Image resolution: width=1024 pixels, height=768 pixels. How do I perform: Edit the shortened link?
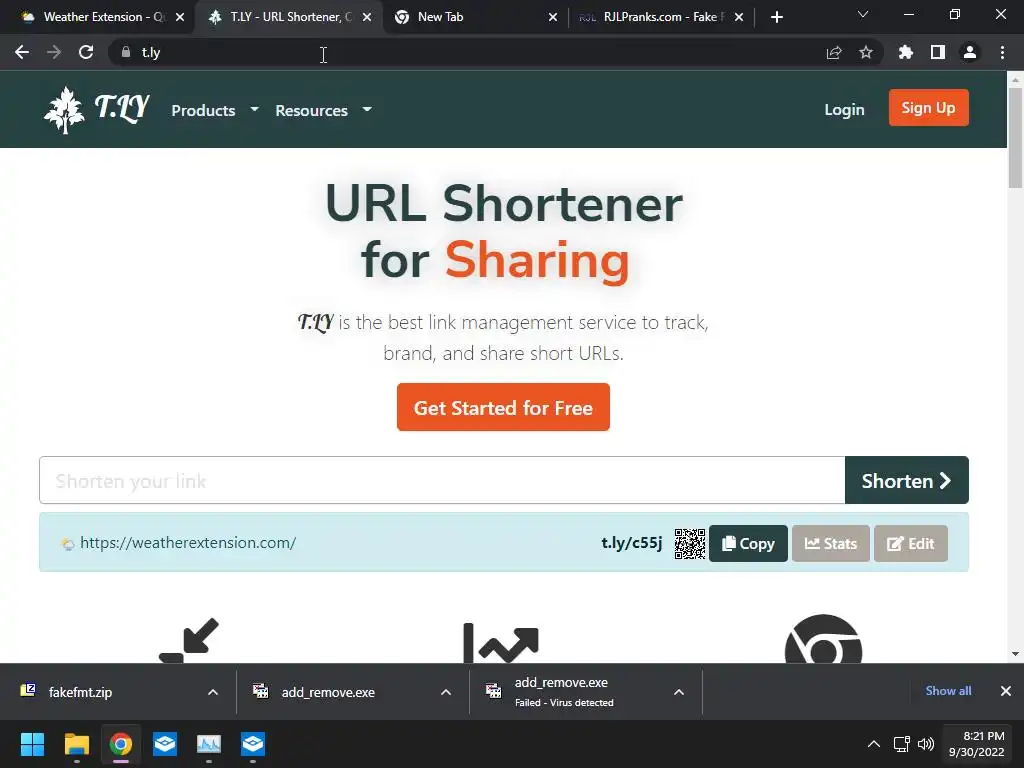(910, 543)
